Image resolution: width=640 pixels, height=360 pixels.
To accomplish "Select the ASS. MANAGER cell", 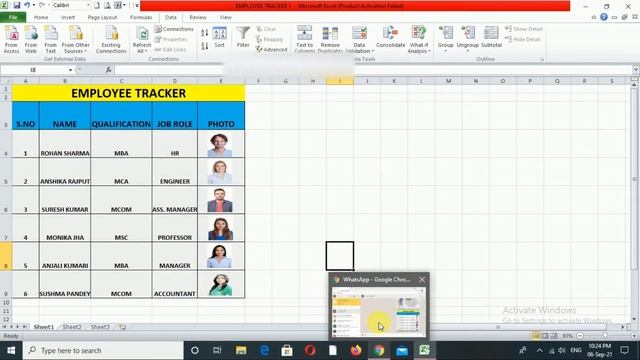I will point(175,200).
